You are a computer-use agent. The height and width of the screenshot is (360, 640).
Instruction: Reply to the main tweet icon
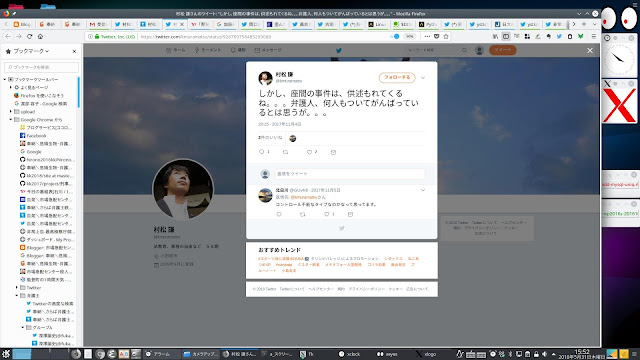coord(262,152)
